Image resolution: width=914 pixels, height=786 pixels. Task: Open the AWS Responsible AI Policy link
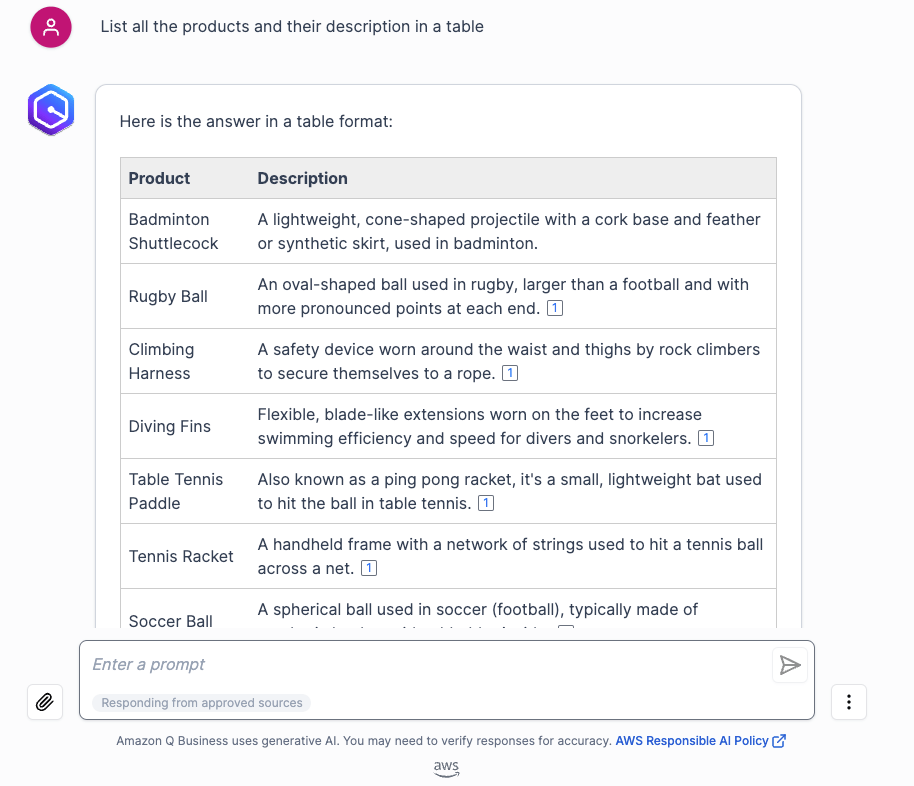pos(692,741)
